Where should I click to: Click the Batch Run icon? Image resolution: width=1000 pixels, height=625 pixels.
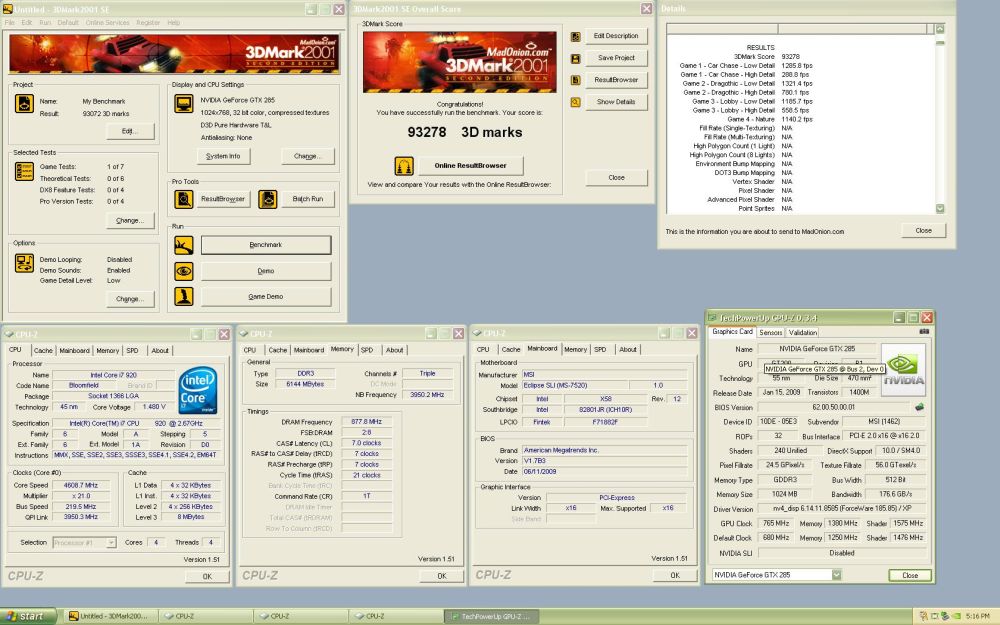point(268,199)
